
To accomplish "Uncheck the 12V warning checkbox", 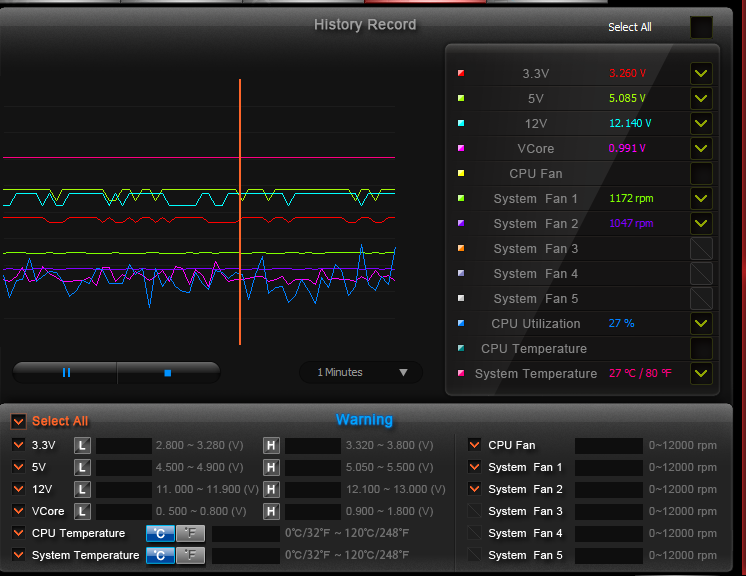I will pos(19,488).
